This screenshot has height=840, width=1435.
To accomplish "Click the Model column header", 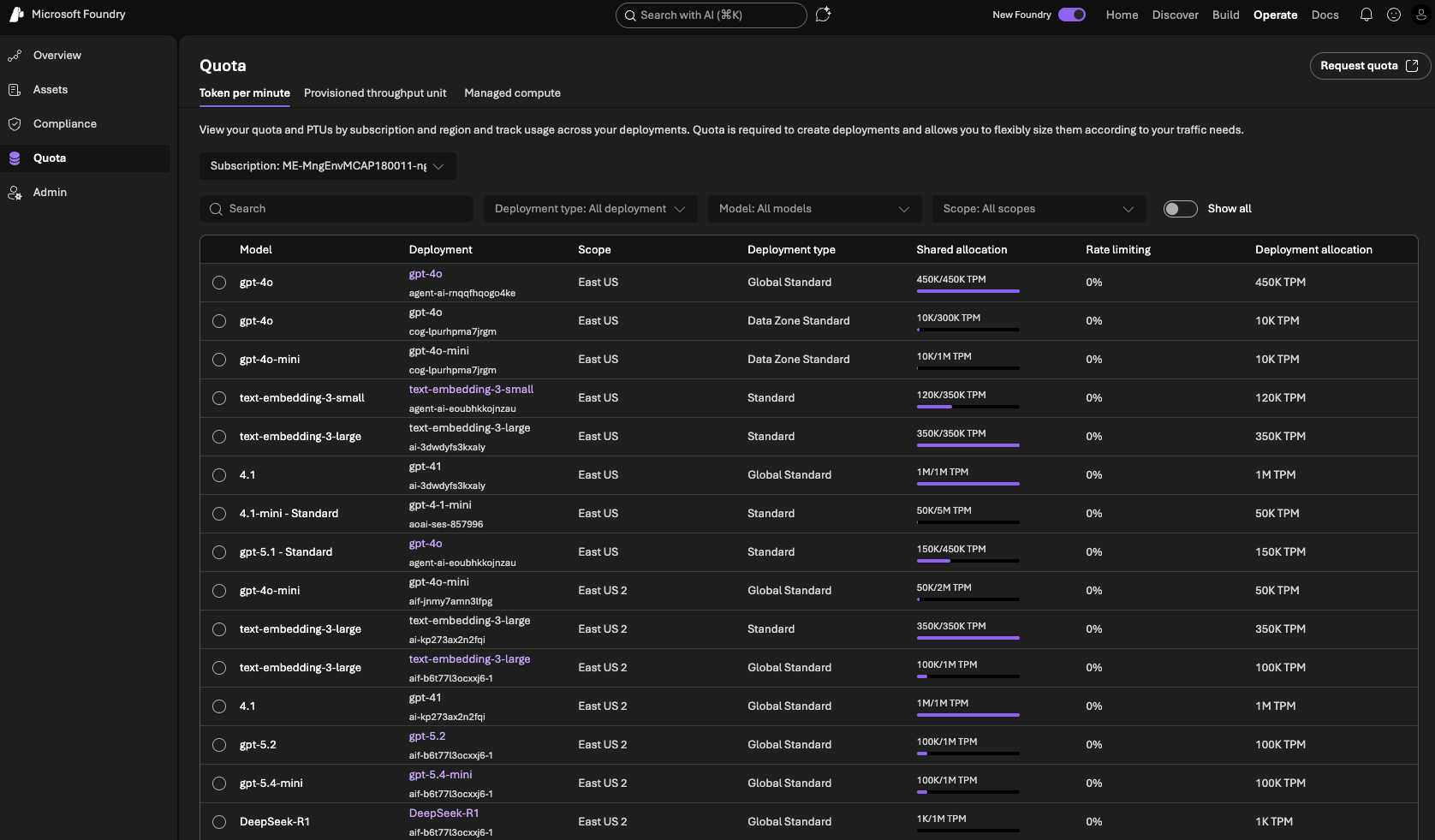I will pyautogui.click(x=256, y=250).
